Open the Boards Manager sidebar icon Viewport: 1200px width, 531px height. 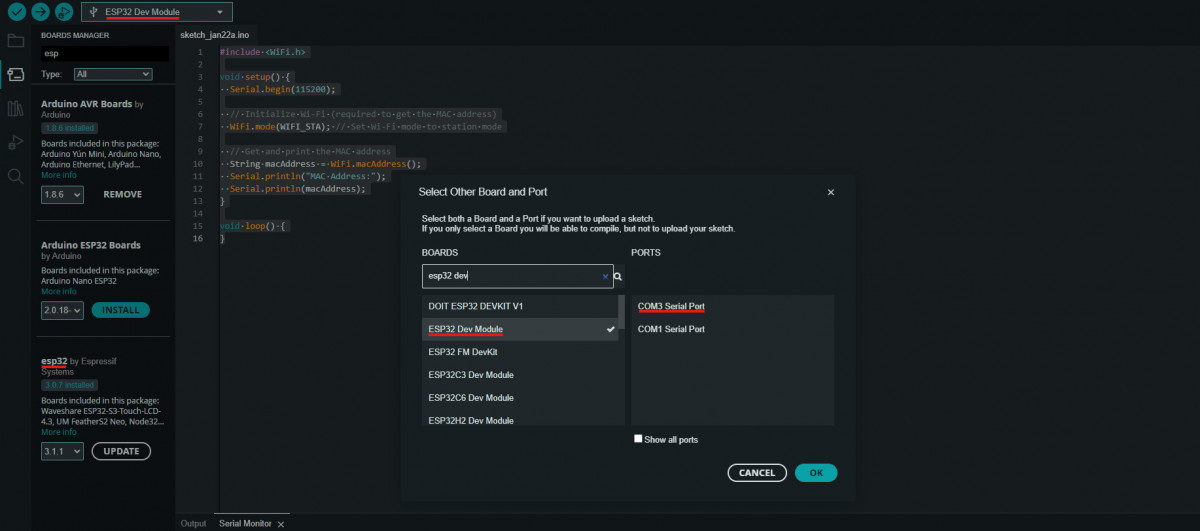tap(15, 74)
